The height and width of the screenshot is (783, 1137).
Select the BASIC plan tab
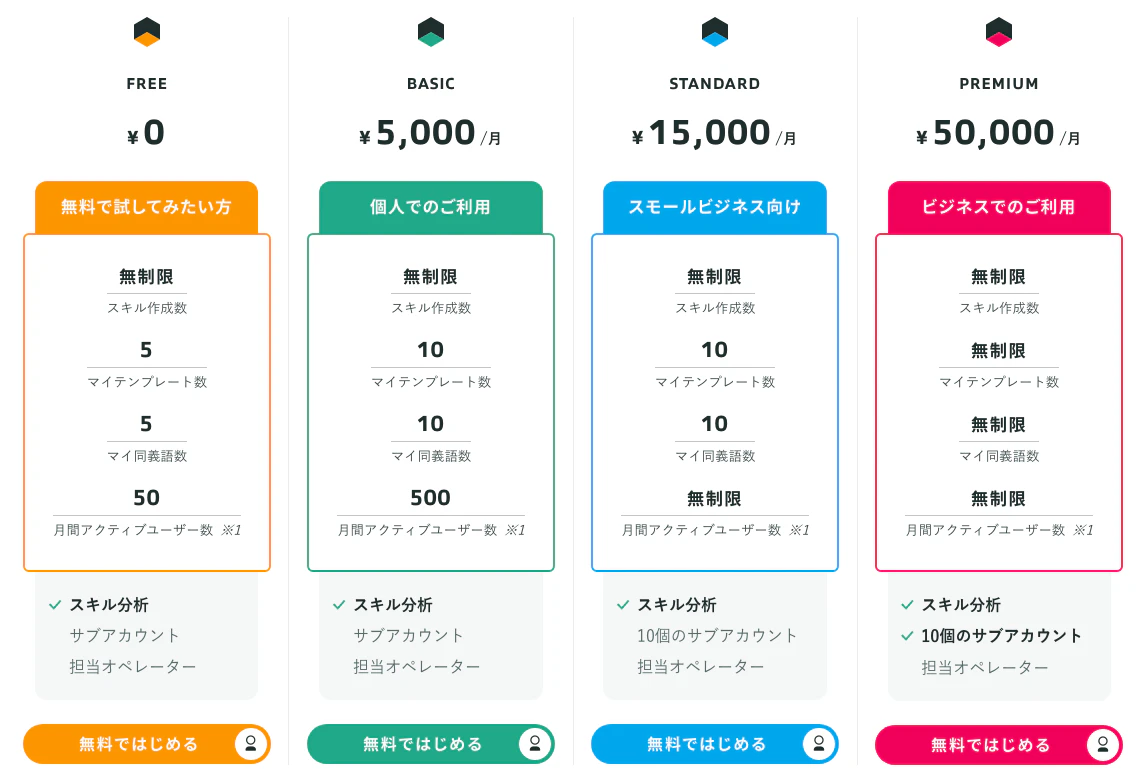[431, 84]
